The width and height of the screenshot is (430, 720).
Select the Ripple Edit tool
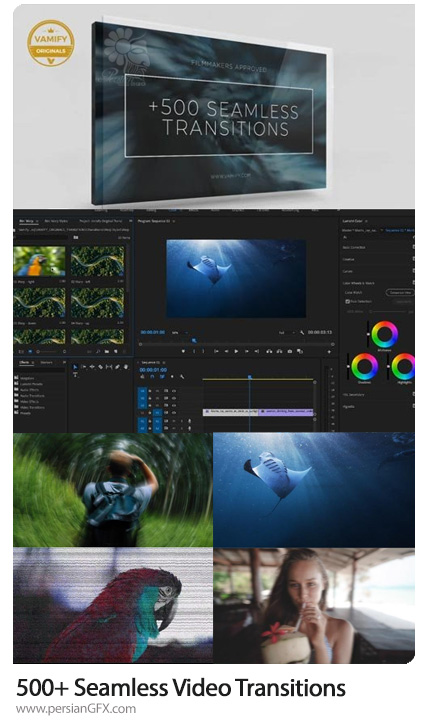pos(92,367)
